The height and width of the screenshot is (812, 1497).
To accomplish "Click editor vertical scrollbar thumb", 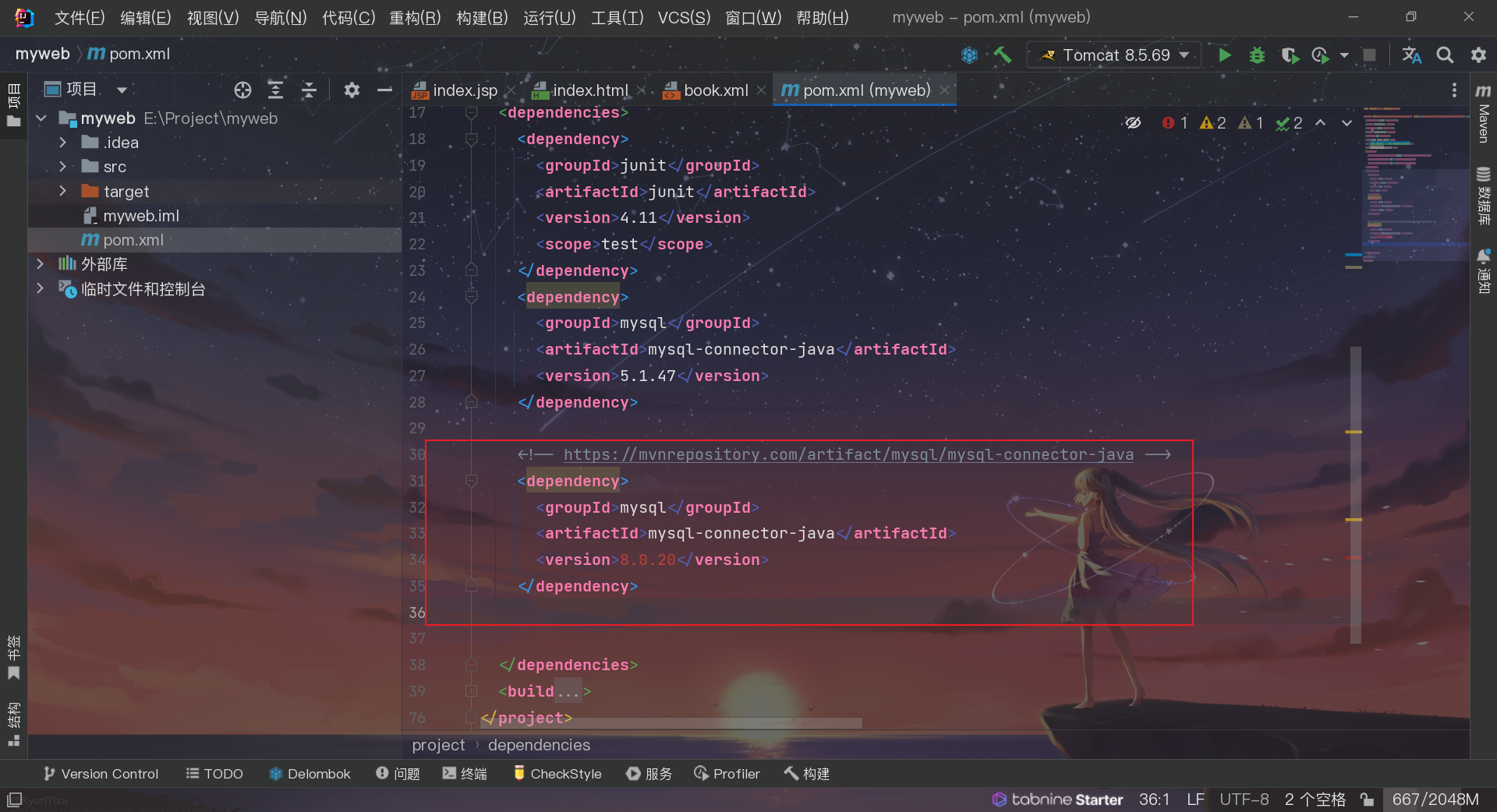I will 1355,495.
